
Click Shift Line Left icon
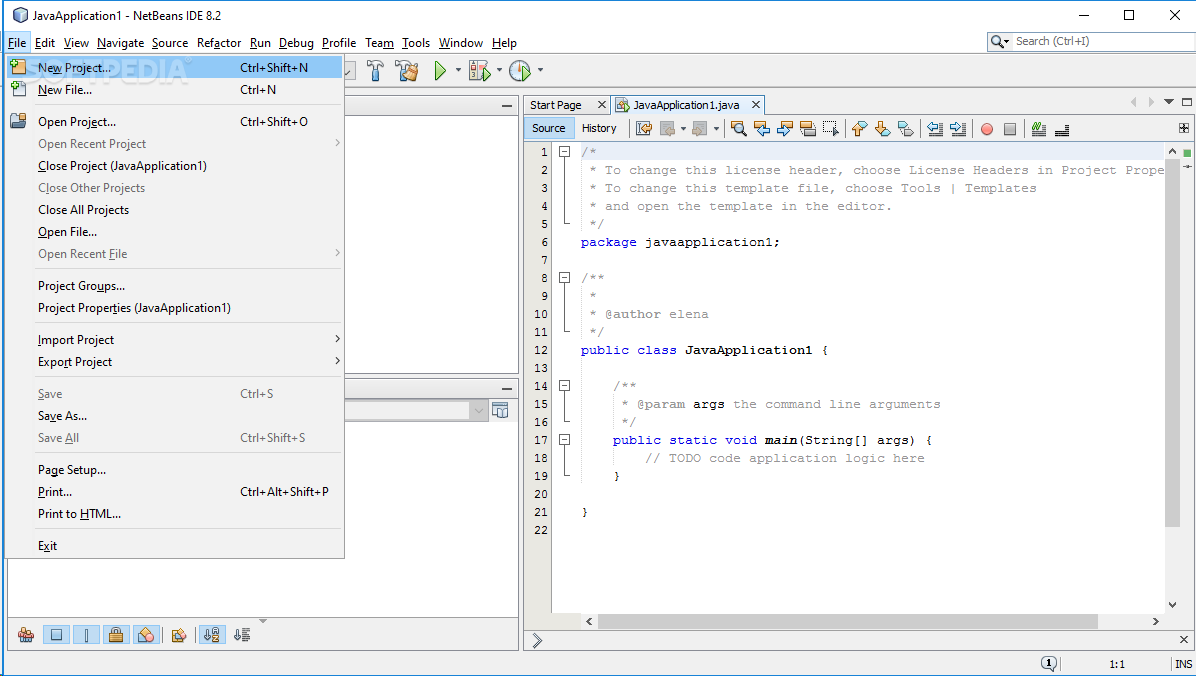pyautogui.click(x=935, y=128)
